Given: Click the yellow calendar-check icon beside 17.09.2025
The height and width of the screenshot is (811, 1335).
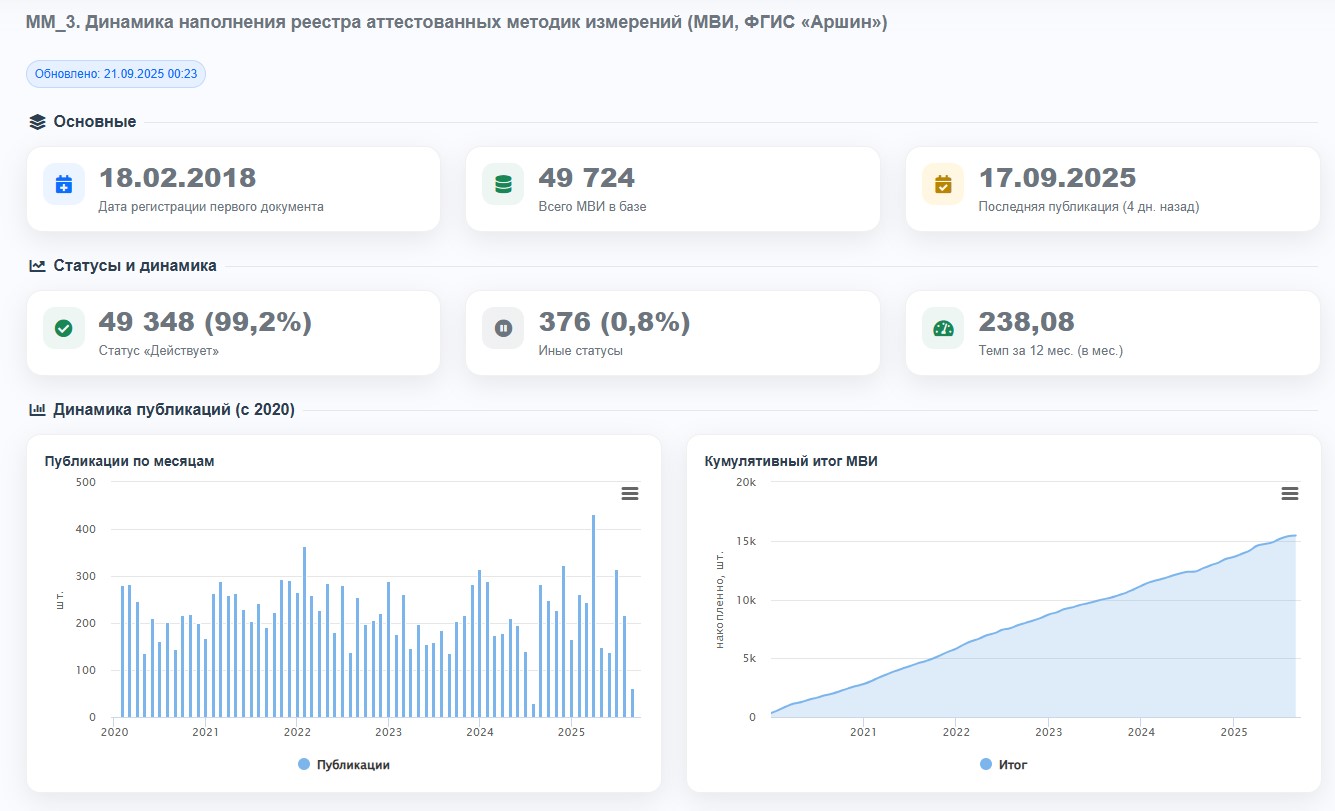Looking at the screenshot, I should click(943, 184).
